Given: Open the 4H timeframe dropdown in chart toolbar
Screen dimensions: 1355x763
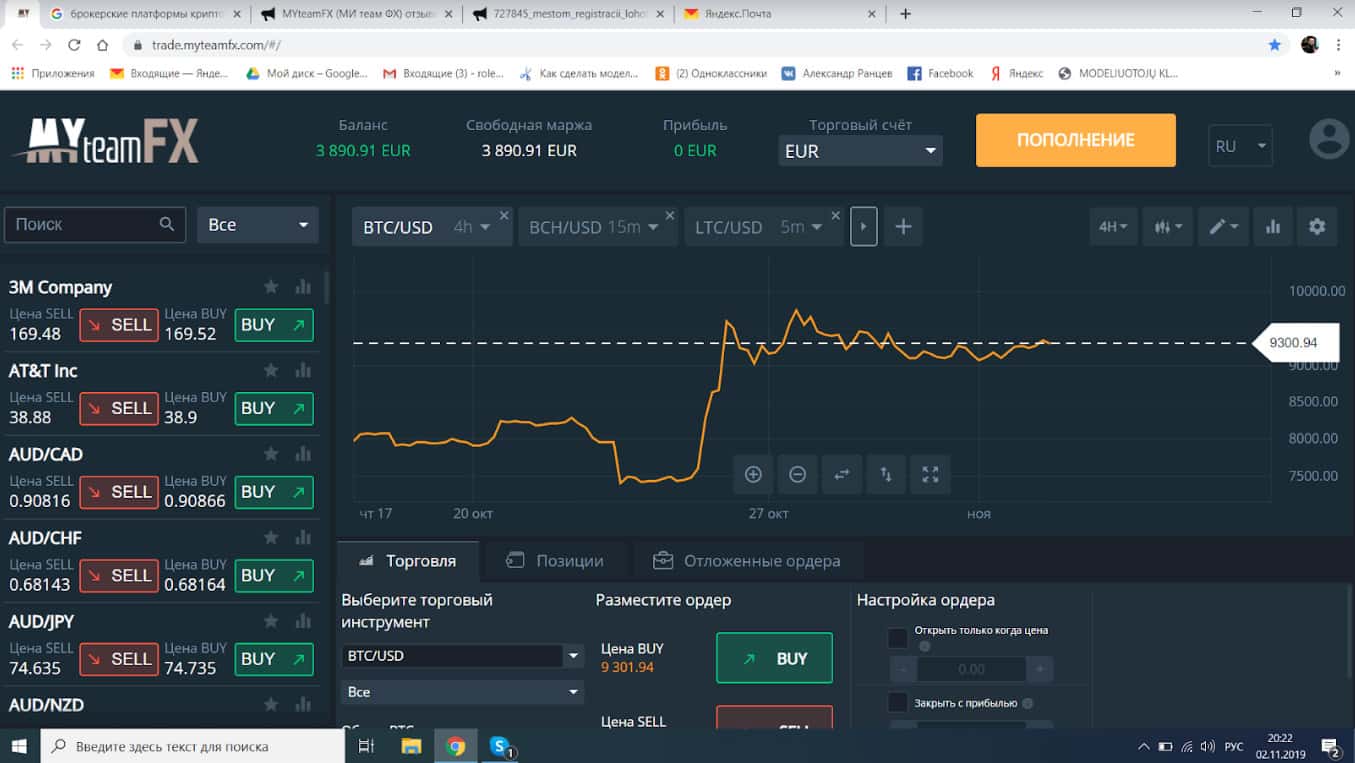Looking at the screenshot, I should (x=1113, y=227).
